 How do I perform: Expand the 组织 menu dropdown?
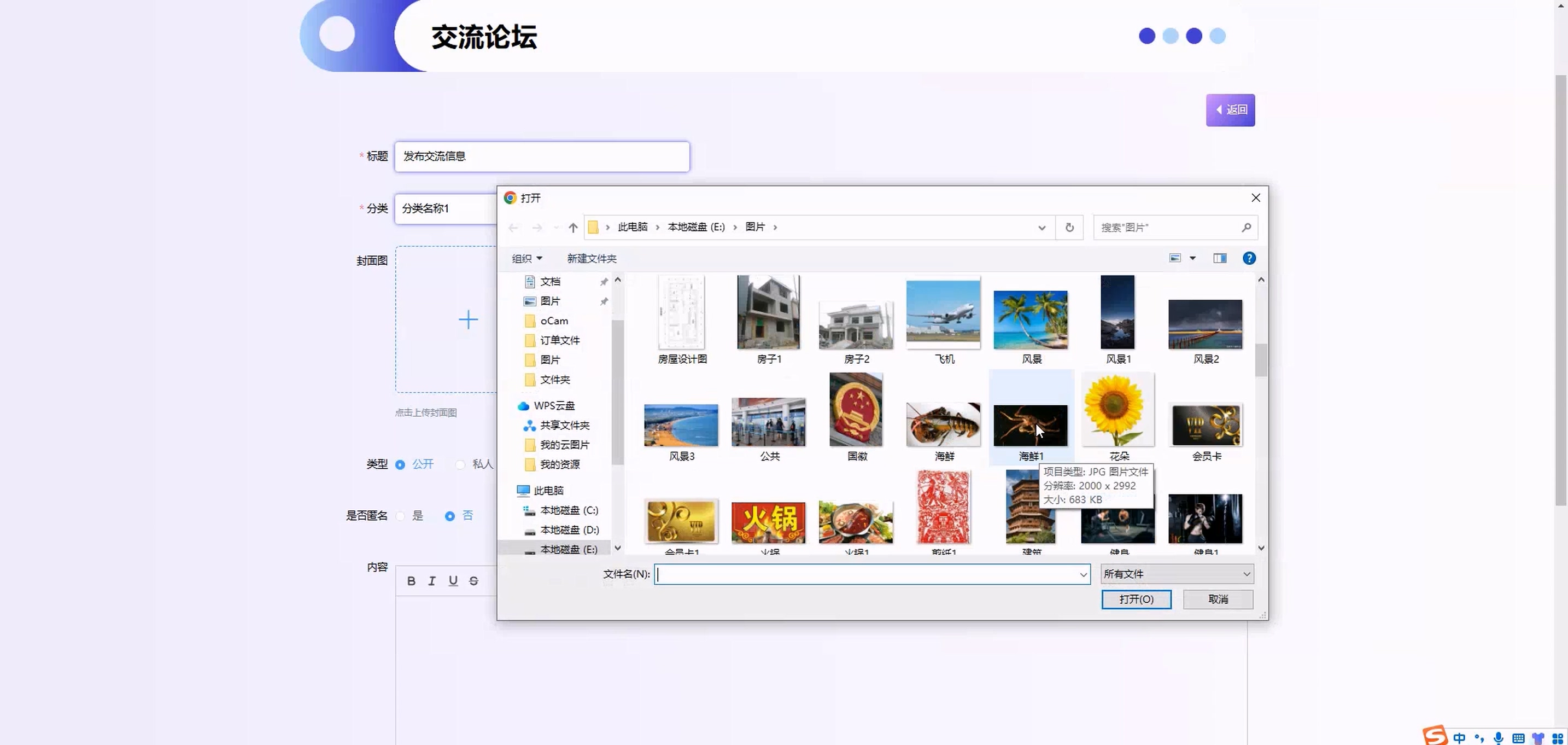pos(526,258)
